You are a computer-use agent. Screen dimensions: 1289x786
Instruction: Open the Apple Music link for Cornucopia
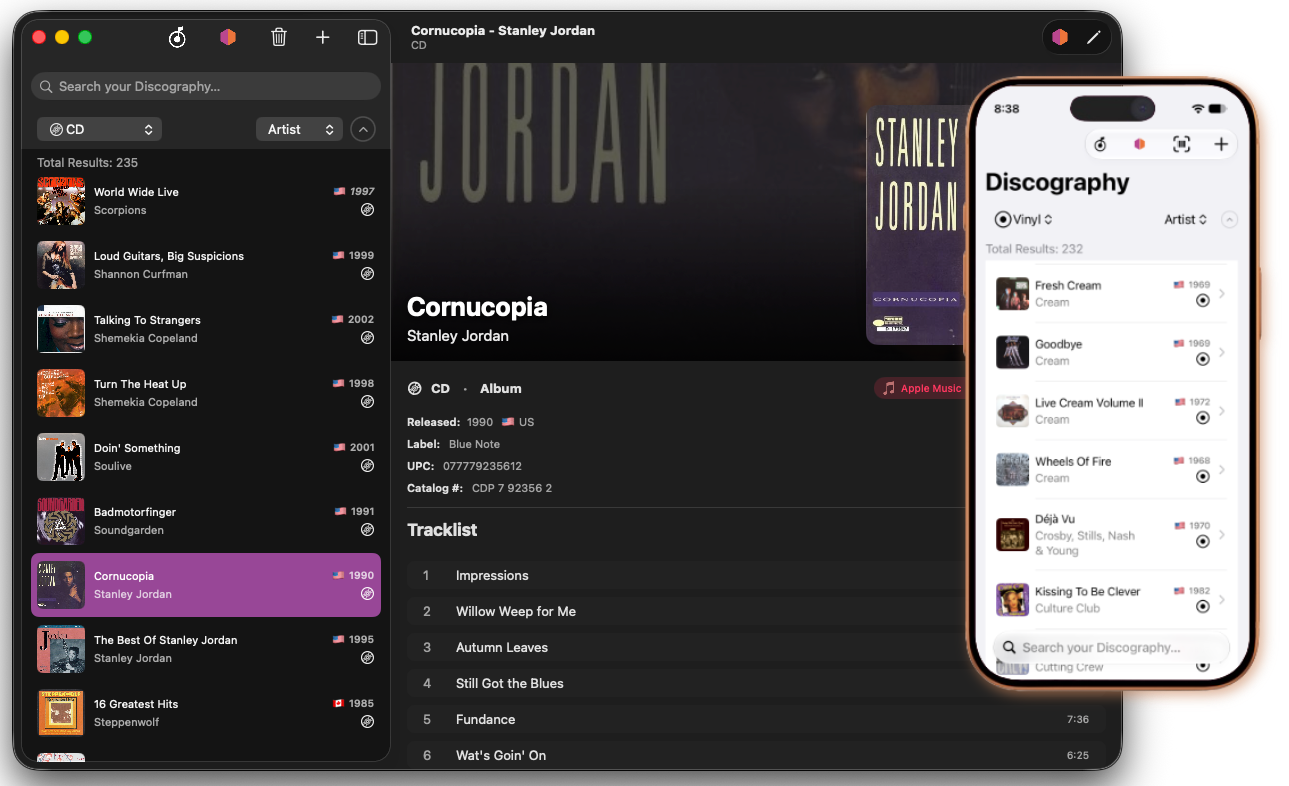[x=920, y=388]
